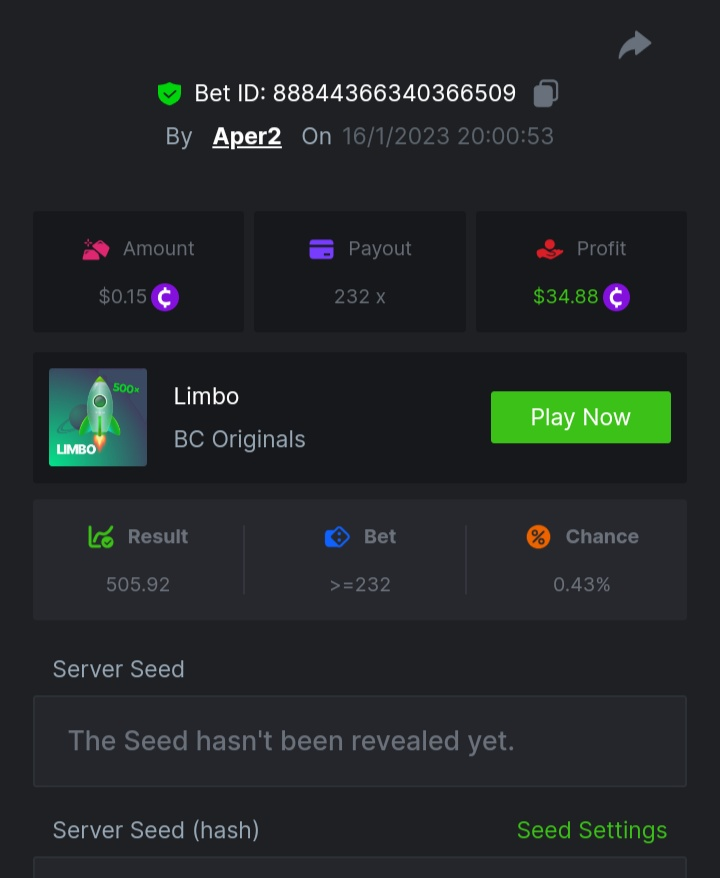Click the Profit coin currency icon
This screenshot has height=878, width=720.
(616, 297)
